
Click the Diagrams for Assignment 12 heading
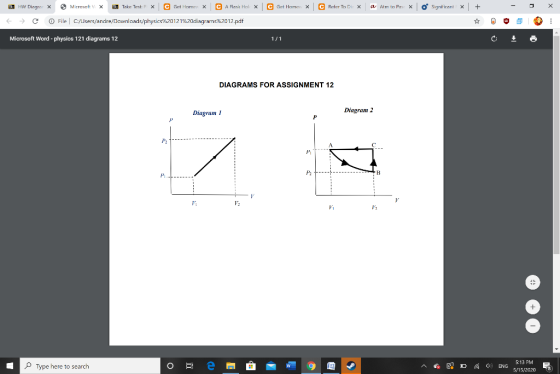[x=276, y=85]
